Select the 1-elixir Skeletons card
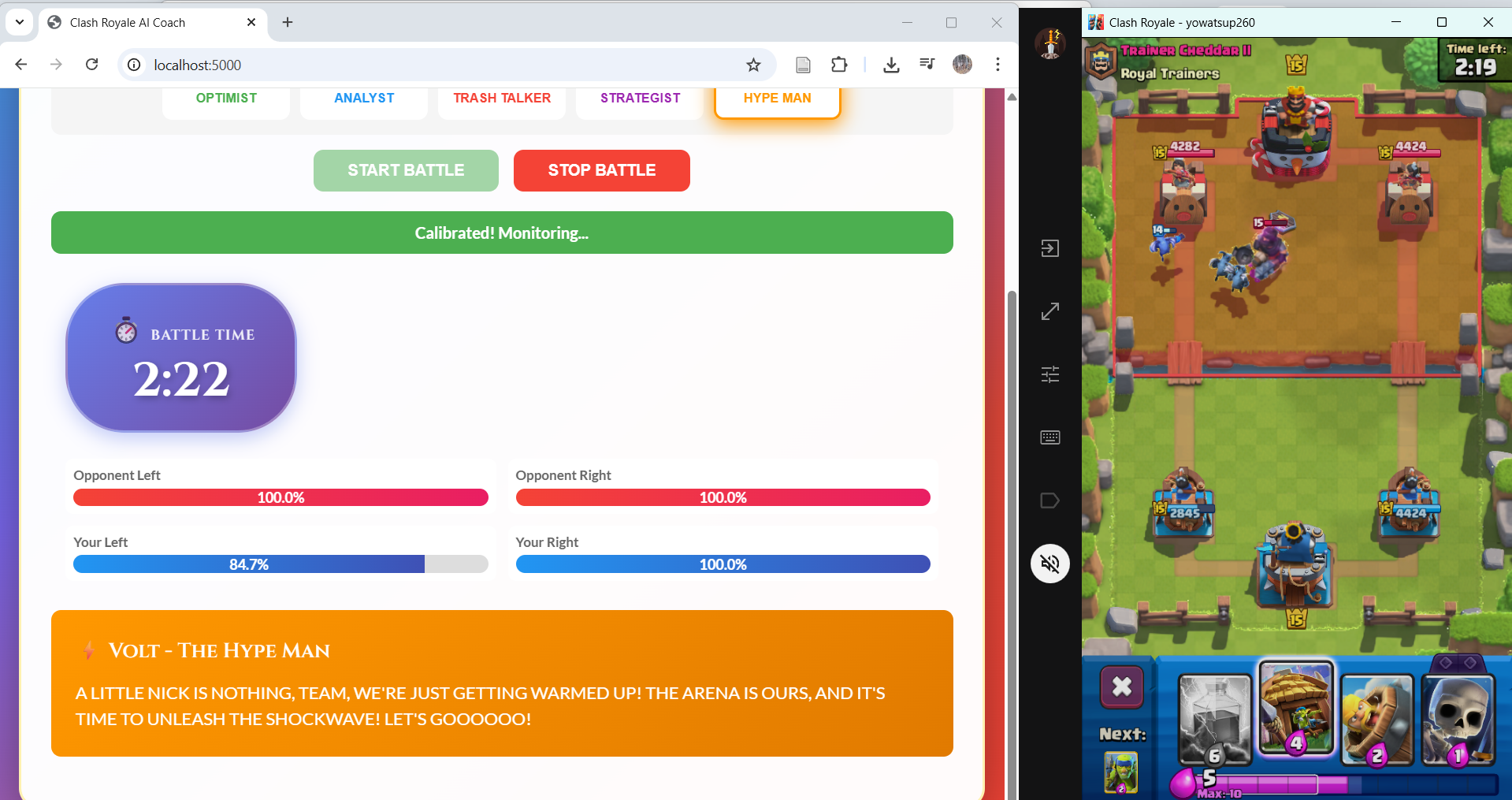1512x800 pixels. [1458, 719]
